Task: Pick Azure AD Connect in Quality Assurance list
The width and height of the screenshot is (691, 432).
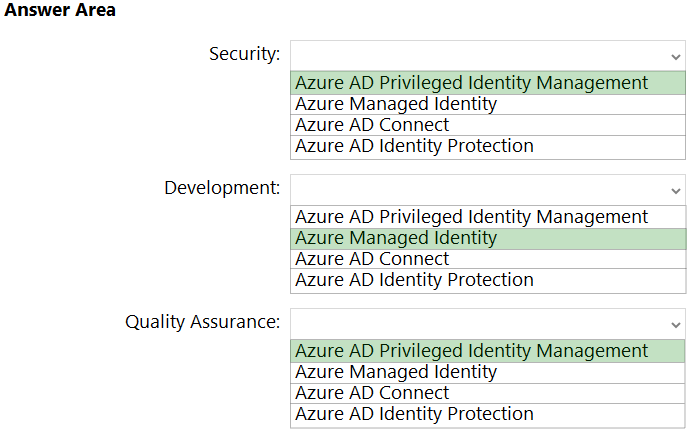Action: 372,393
